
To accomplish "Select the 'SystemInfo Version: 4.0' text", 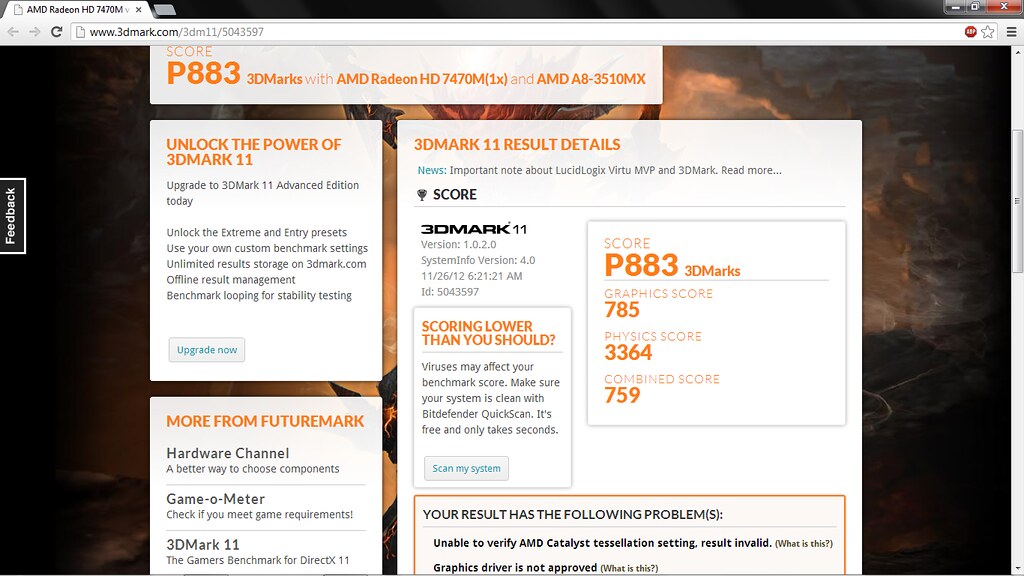I will coord(478,260).
